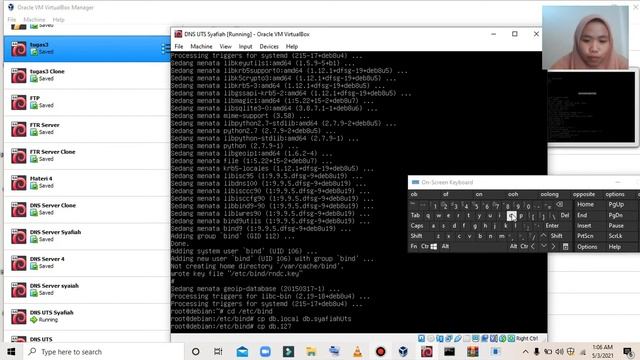
Task: Select FTR Server Clone in the list
Action: point(87,156)
